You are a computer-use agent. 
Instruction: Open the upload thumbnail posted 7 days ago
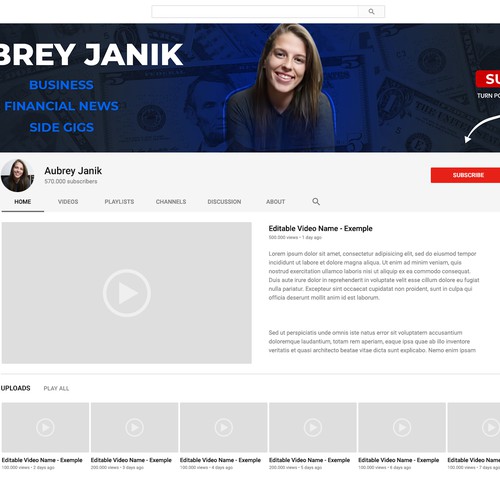point(474,427)
